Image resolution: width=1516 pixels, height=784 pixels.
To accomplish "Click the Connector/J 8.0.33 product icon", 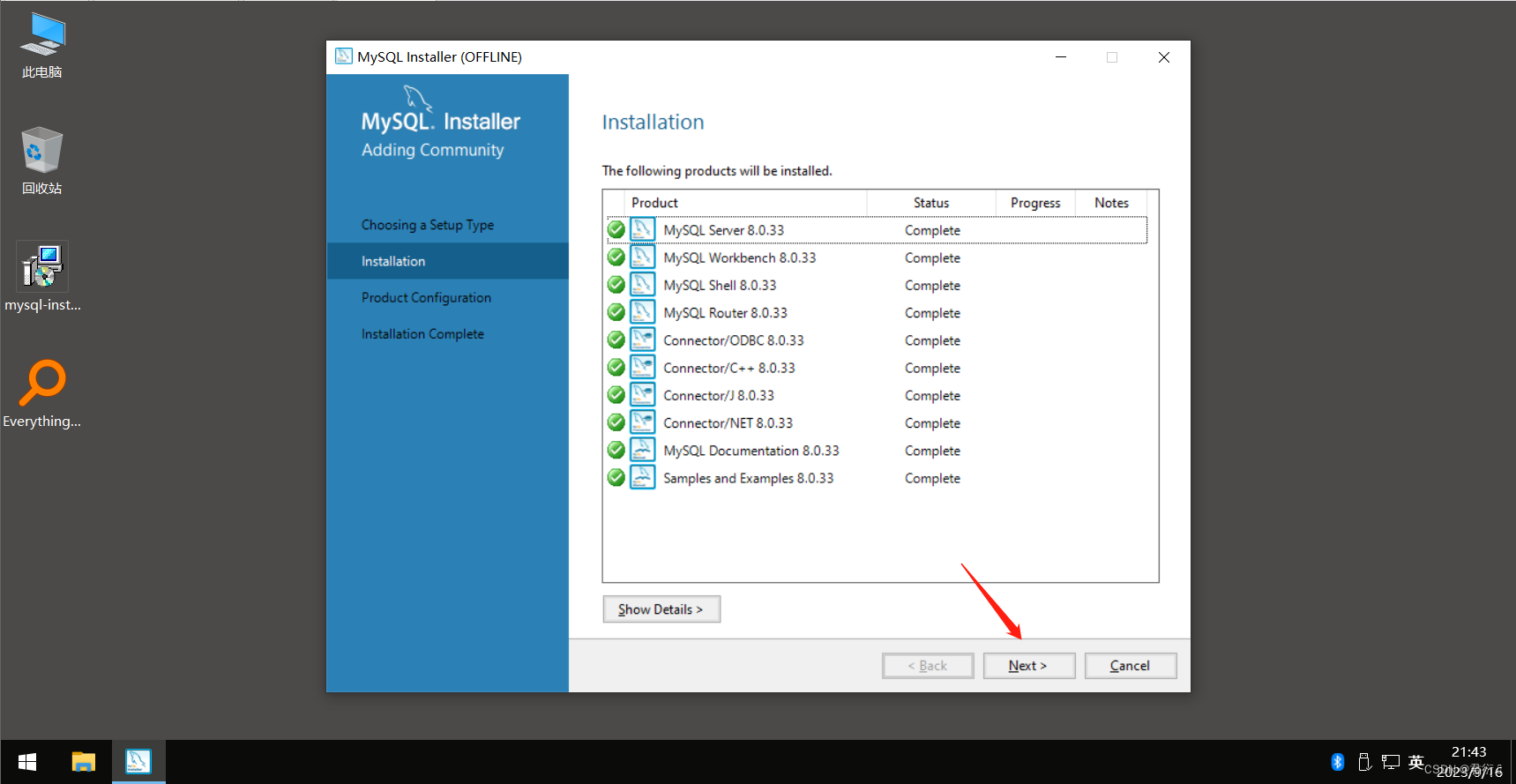I will coord(642,394).
